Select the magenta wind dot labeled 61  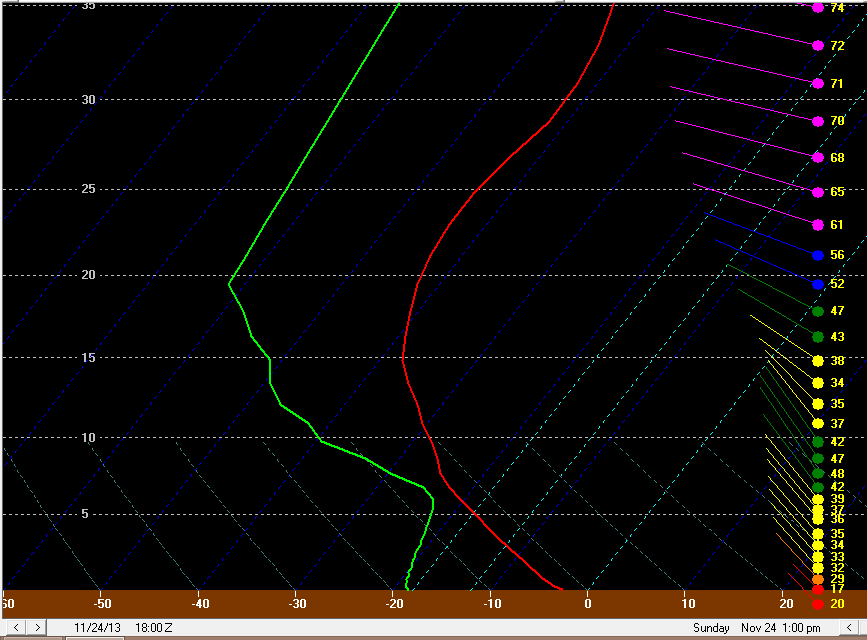coord(818,225)
